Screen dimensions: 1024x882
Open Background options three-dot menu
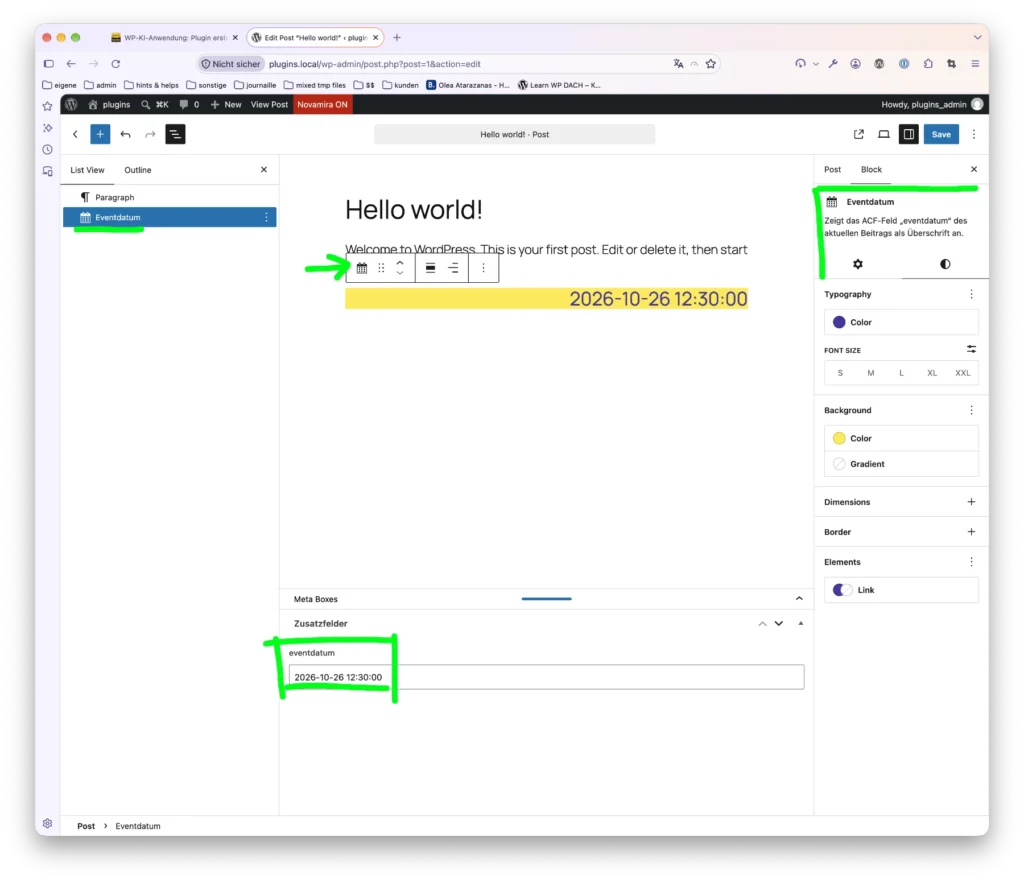point(971,410)
